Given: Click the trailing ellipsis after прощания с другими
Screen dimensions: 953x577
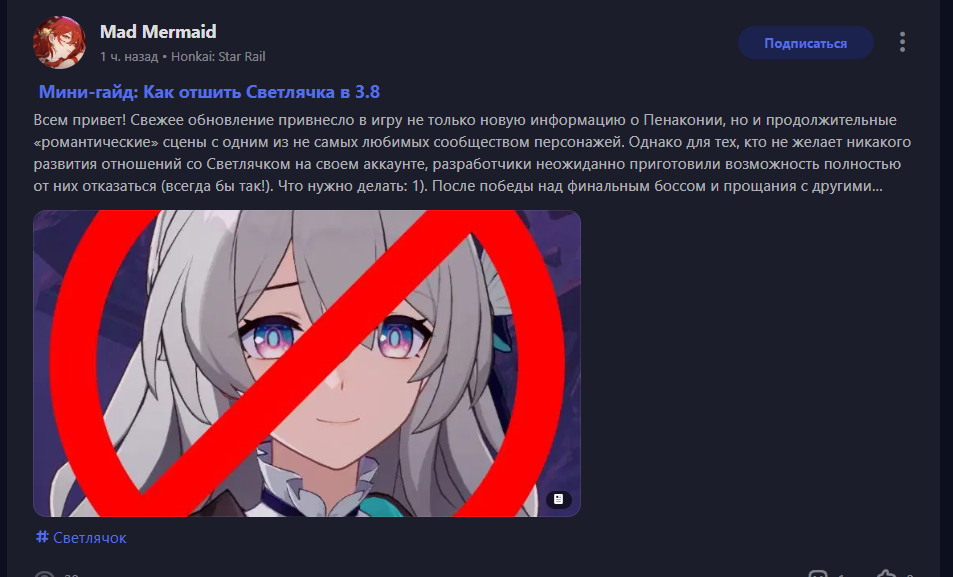Looking at the screenshot, I should point(877,187).
